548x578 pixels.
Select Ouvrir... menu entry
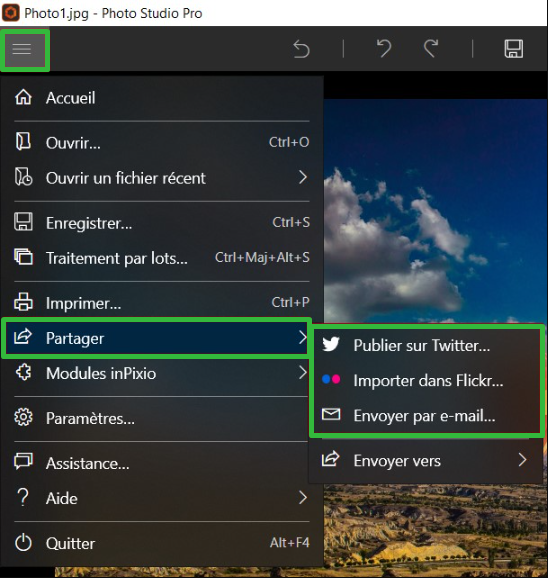pos(162,143)
